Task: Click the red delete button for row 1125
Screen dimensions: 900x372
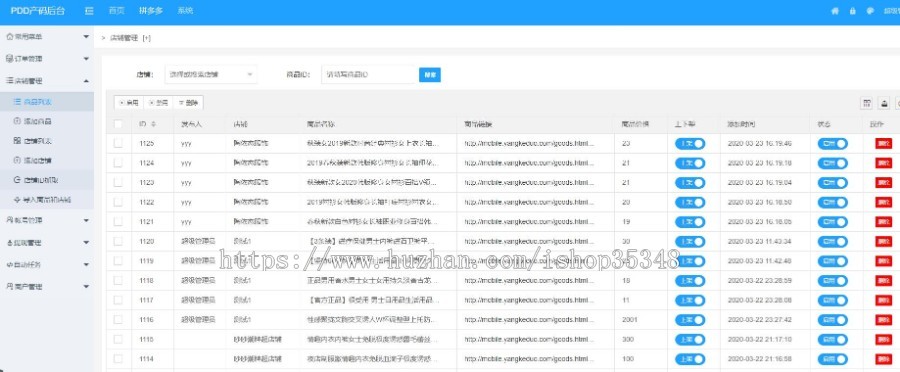Action: click(x=883, y=144)
